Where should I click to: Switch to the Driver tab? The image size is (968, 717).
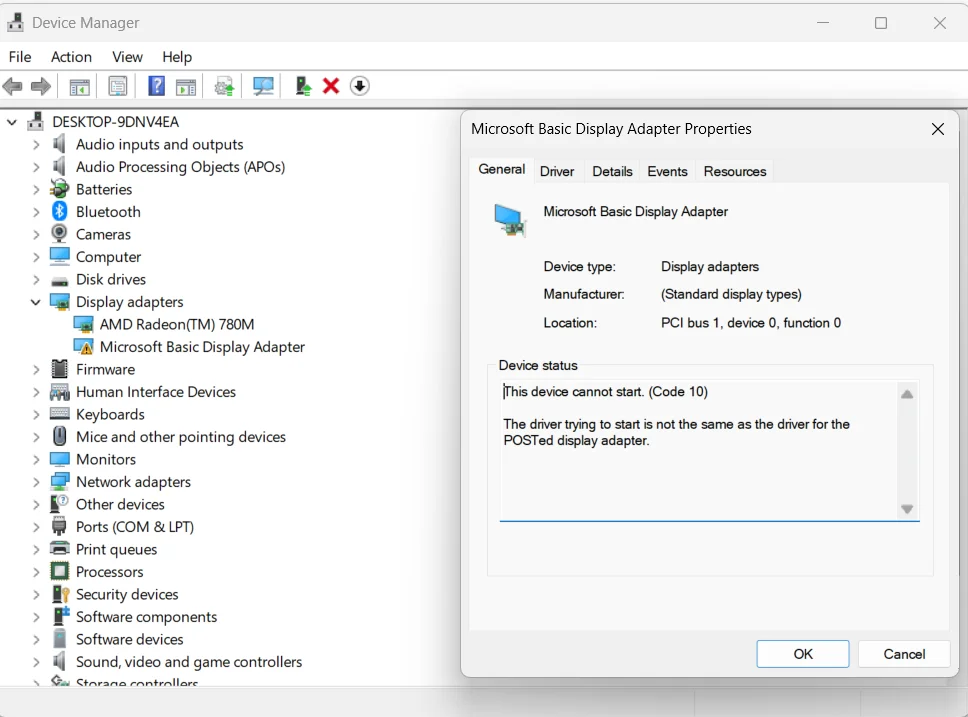click(x=557, y=171)
